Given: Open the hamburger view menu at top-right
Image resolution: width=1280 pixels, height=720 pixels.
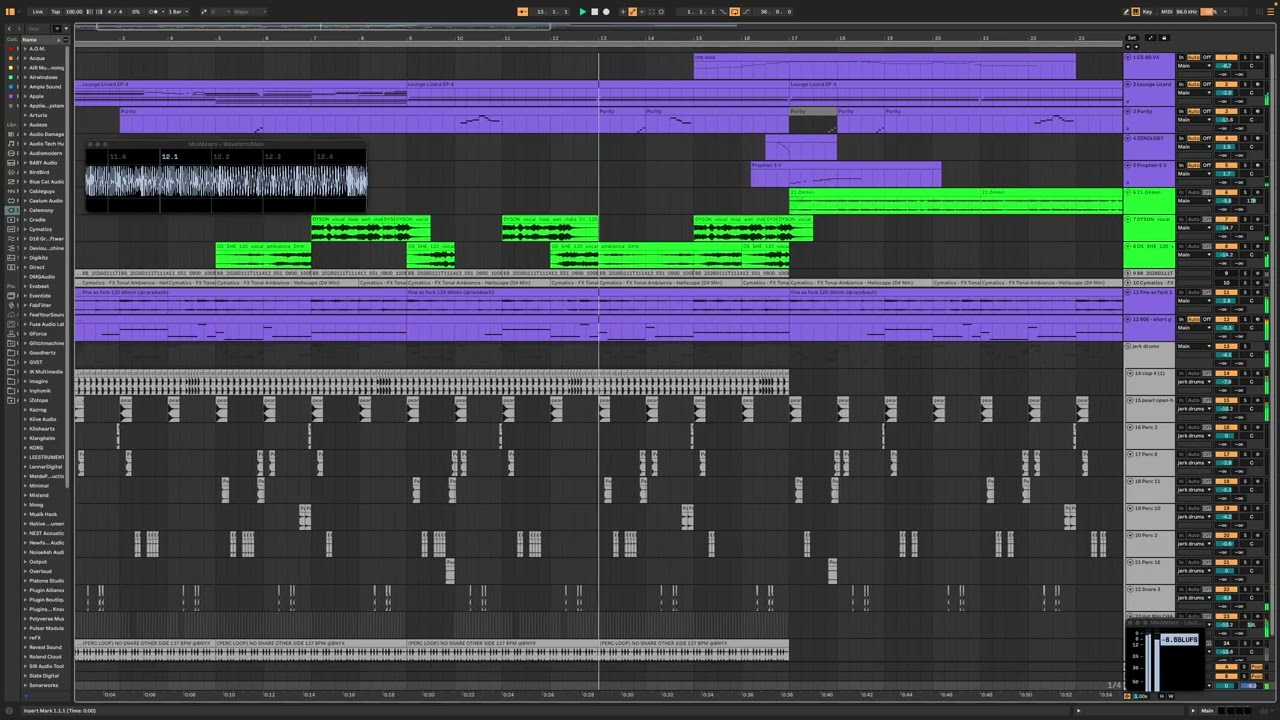Looking at the screenshot, I should (1270, 12).
